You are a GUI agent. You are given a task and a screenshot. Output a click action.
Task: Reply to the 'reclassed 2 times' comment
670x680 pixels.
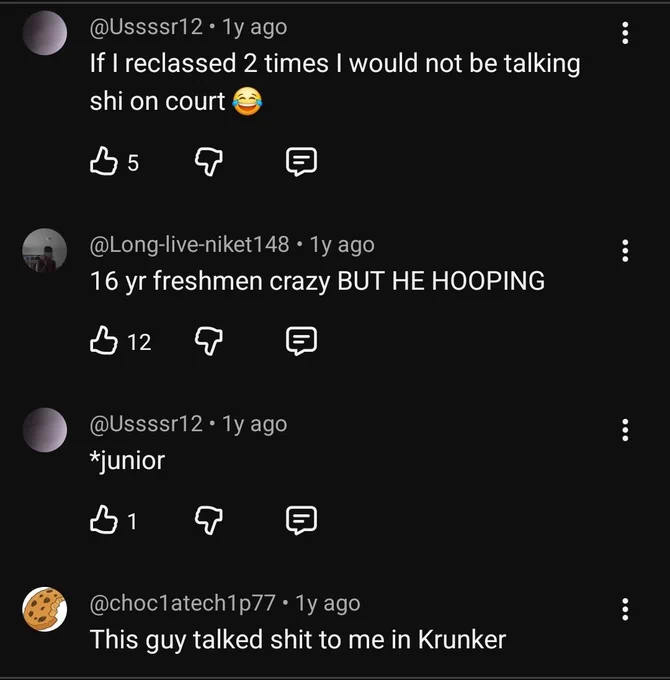(x=301, y=161)
